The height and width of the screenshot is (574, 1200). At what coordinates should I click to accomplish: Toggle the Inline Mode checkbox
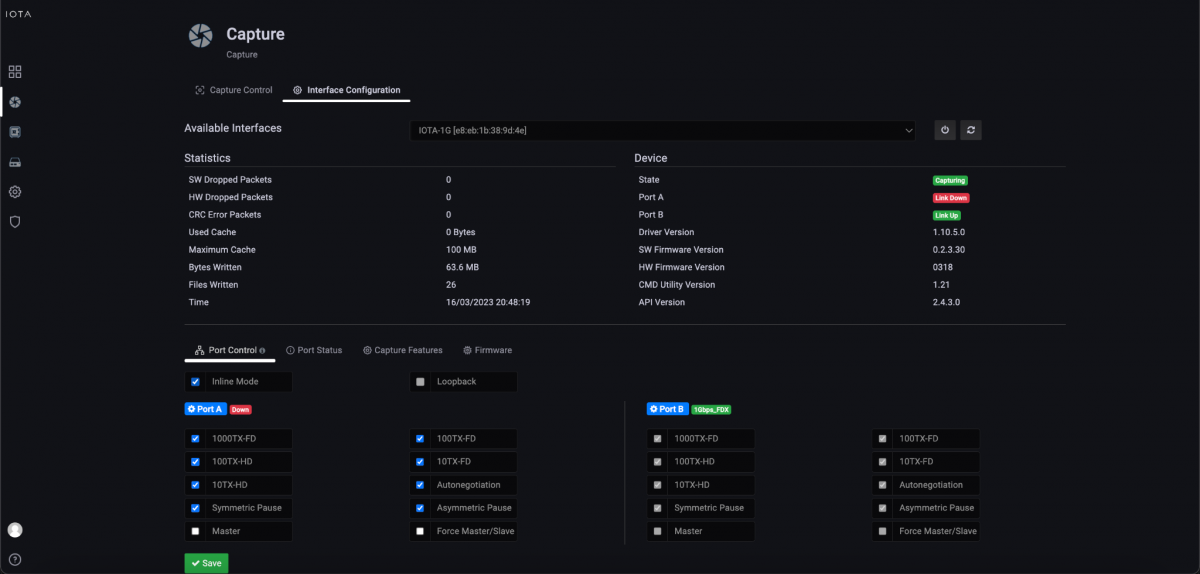point(196,382)
